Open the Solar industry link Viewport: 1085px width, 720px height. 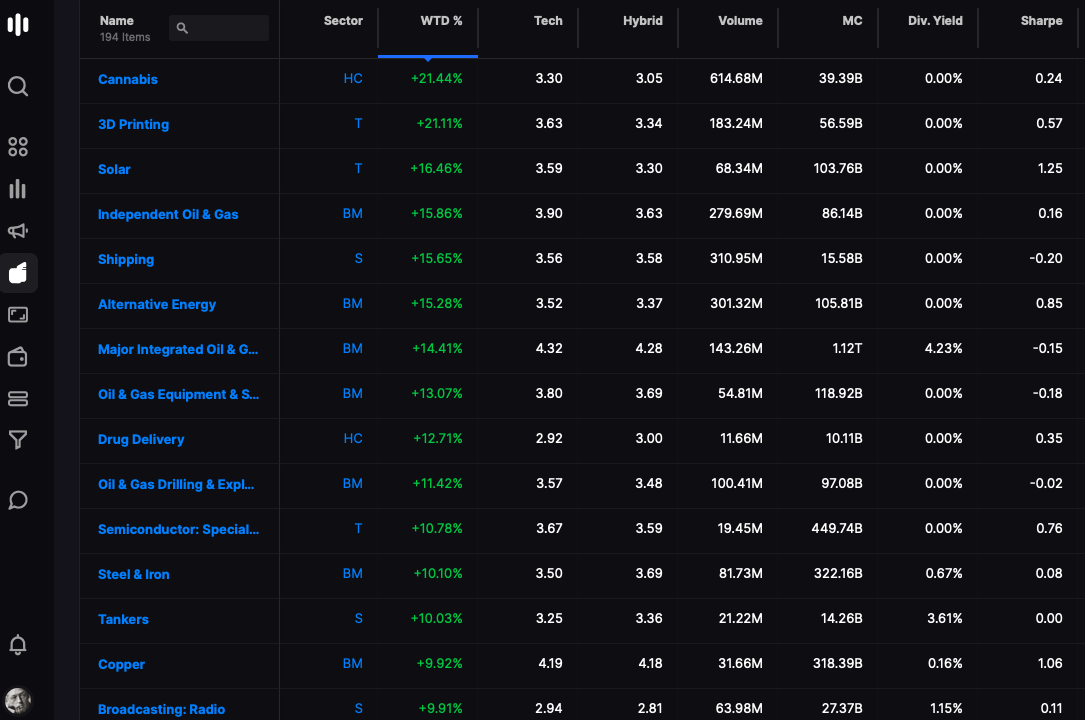114,169
